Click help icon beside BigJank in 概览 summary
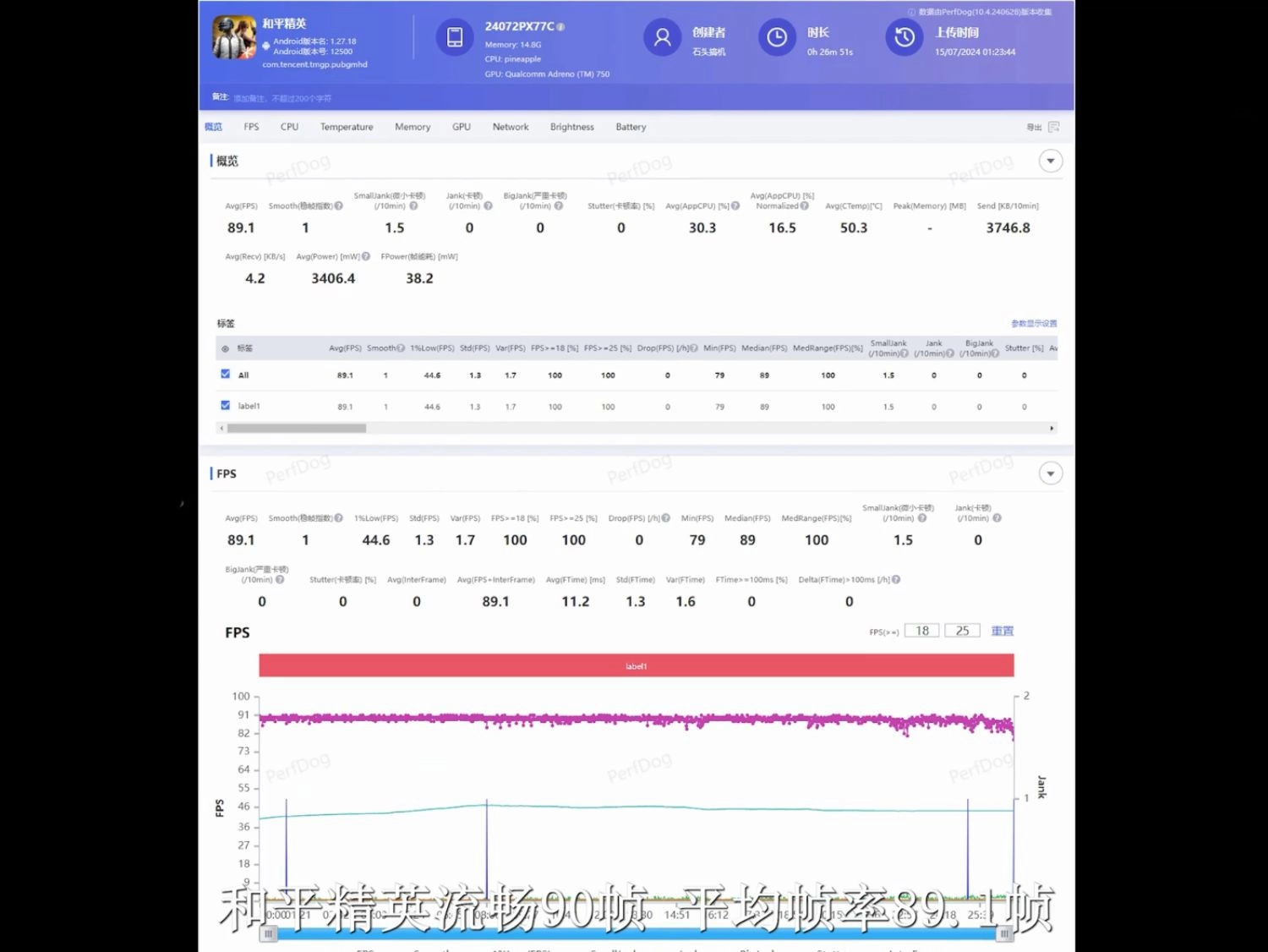The width and height of the screenshot is (1268, 952). point(559,205)
